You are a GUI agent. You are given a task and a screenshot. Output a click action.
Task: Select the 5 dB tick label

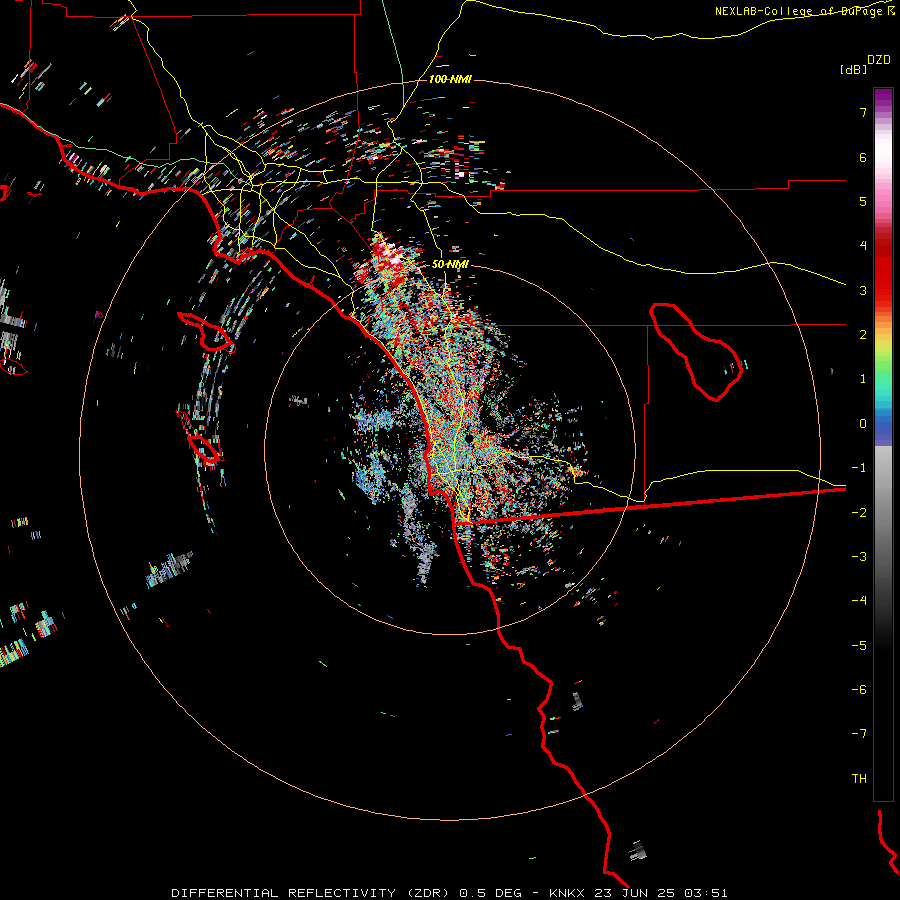point(863,201)
